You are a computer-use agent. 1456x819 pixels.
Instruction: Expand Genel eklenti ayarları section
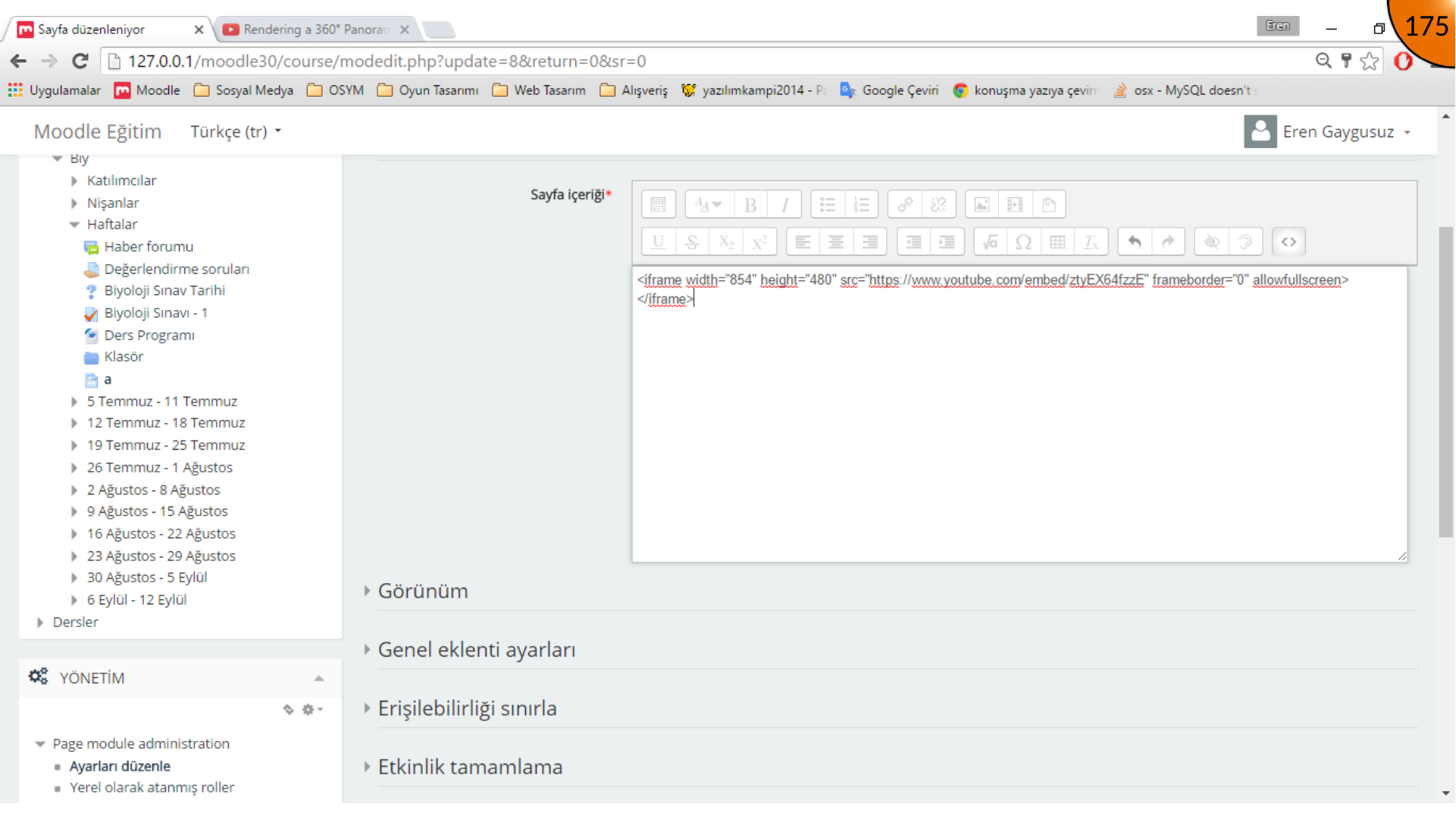tap(476, 650)
